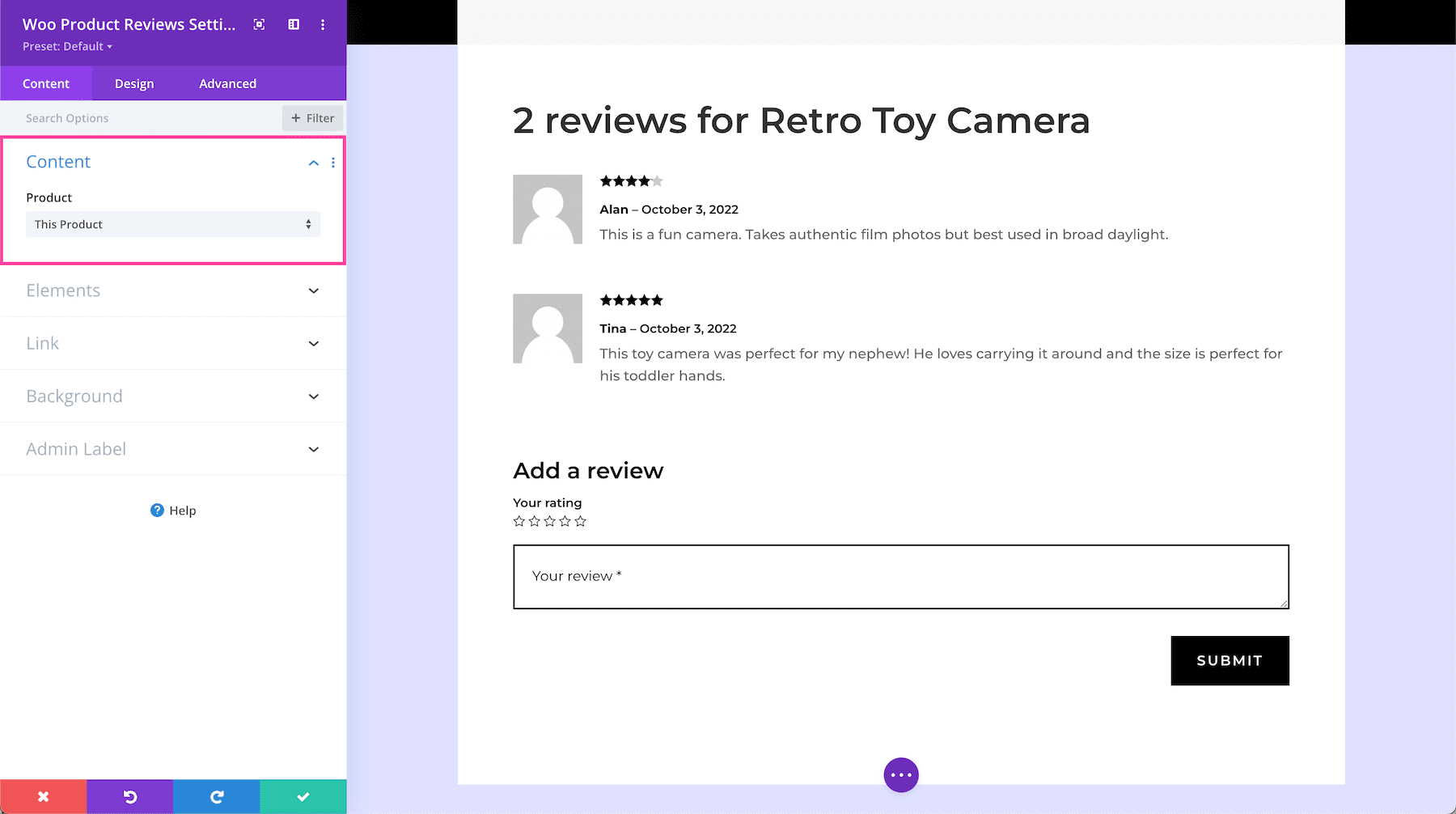Open the purple dot menu below the preview
This screenshot has height=814, width=1456.
click(x=900, y=774)
